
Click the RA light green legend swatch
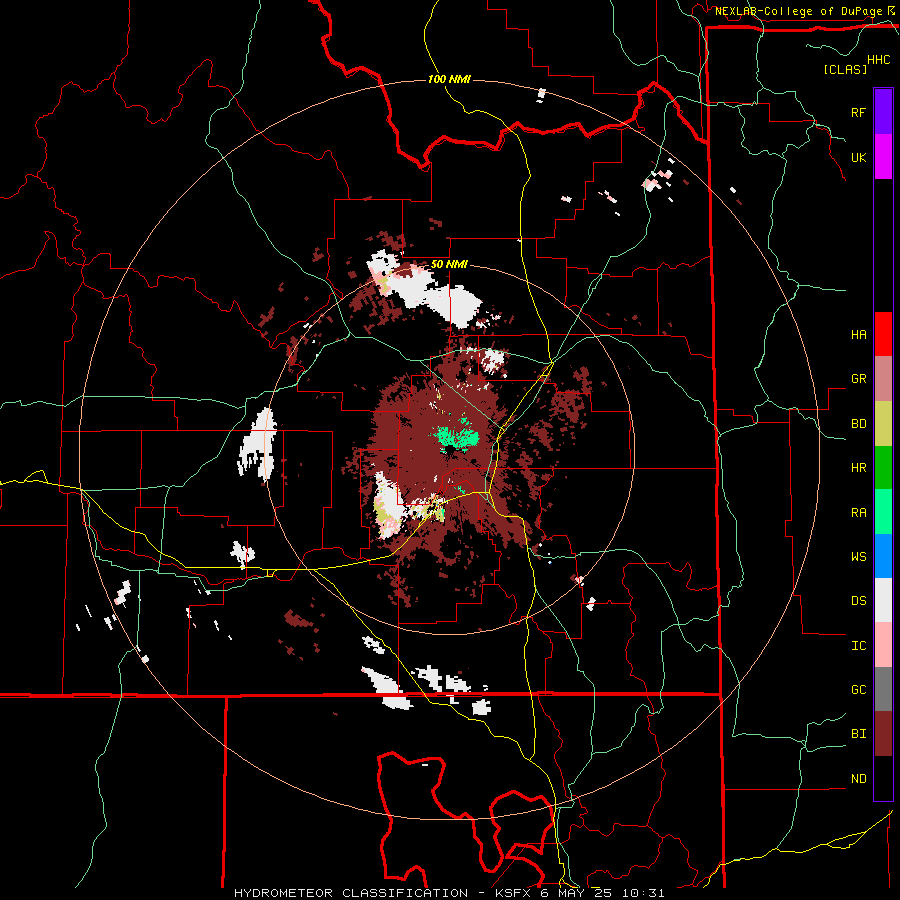point(883,512)
